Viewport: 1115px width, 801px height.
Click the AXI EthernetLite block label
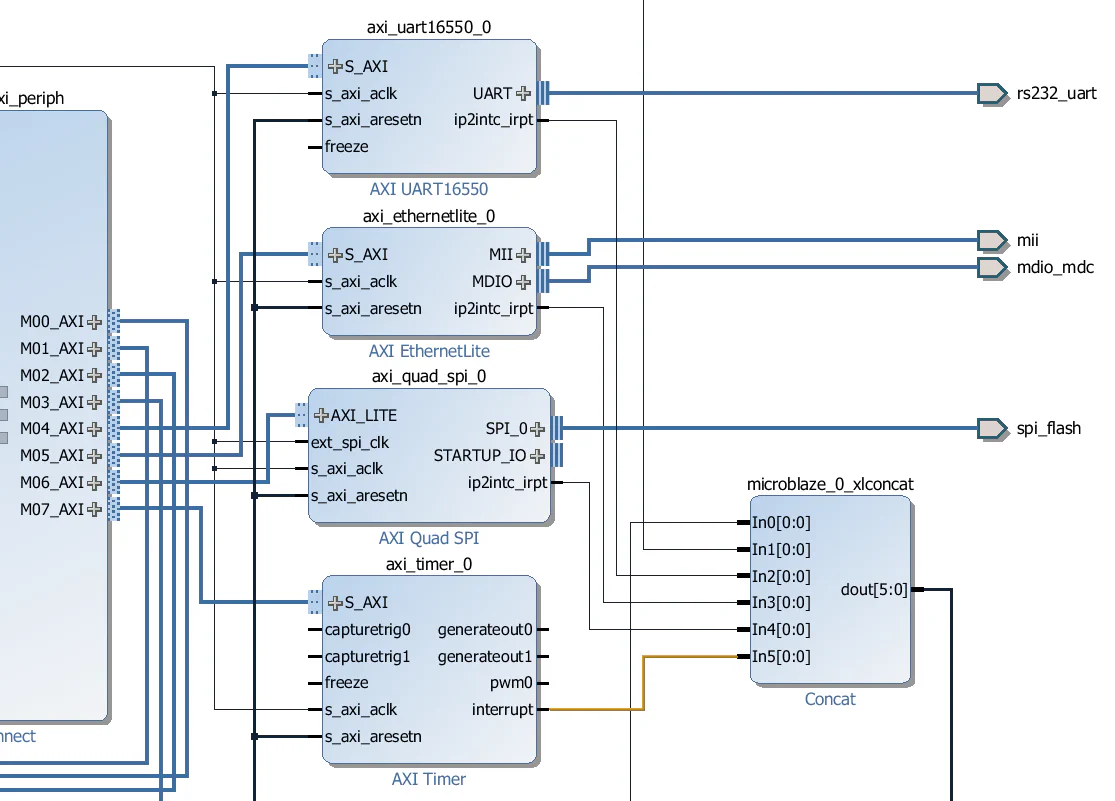[429, 351]
